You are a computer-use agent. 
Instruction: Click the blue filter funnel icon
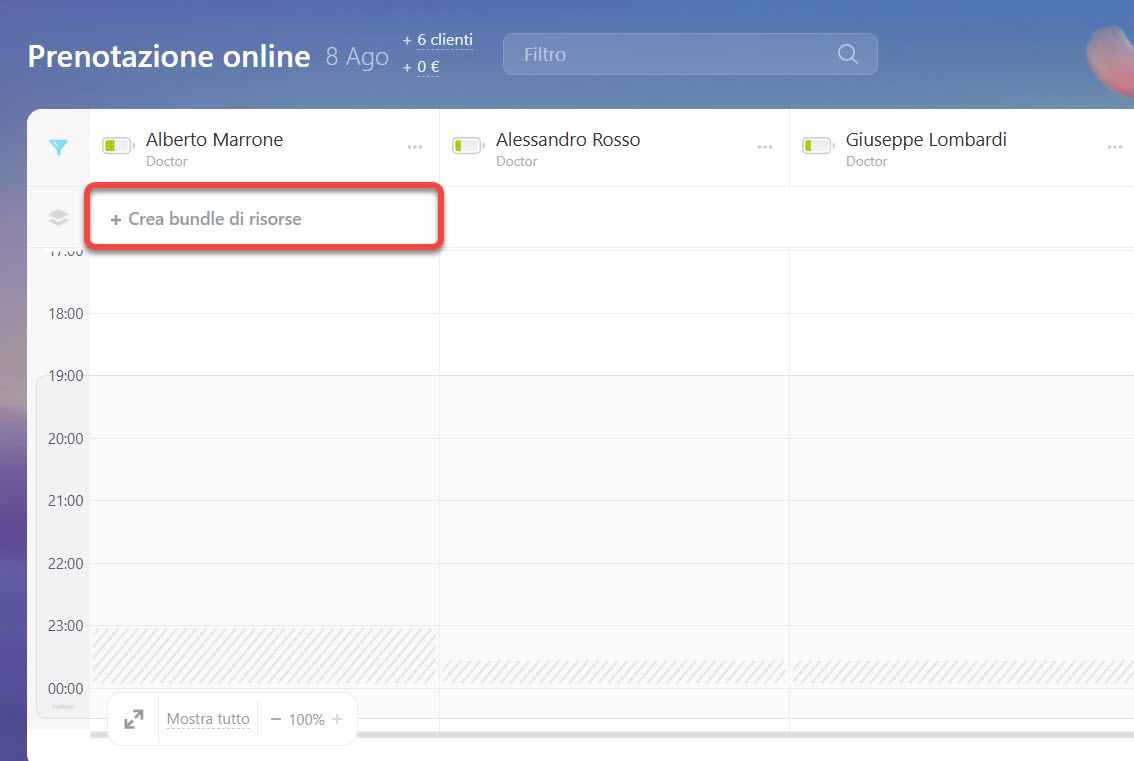pos(59,148)
